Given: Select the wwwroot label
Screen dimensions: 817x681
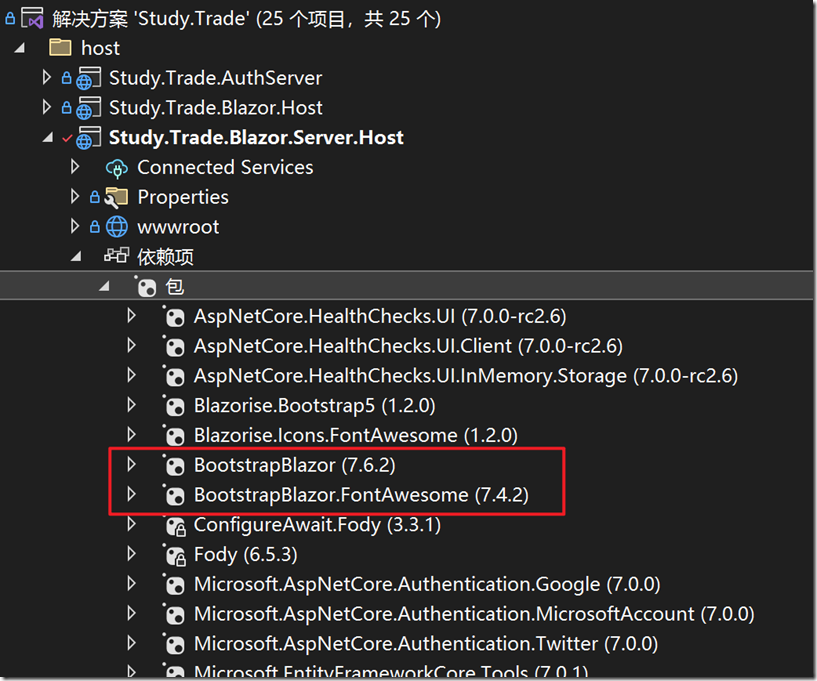Looking at the screenshot, I should (x=178, y=227).
